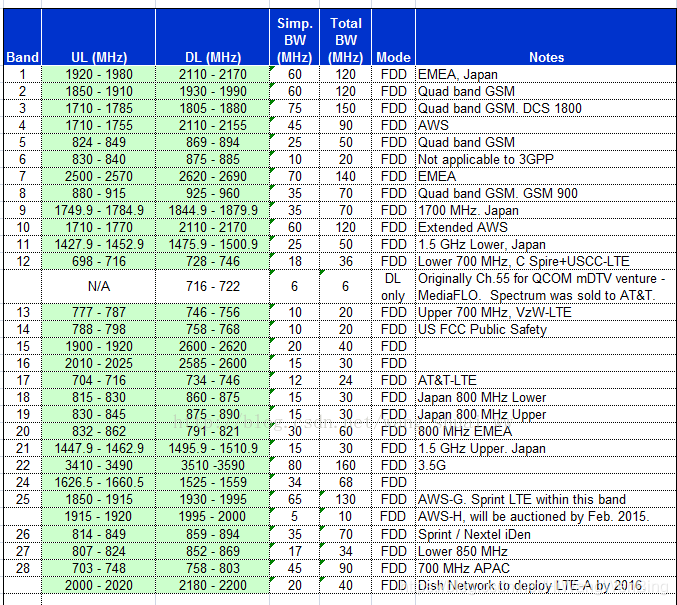Viewport: 677px width, 605px height.
Task: Select 'Upper 700 MHz, VzW-LTE' note
Action: pos(546,312)
